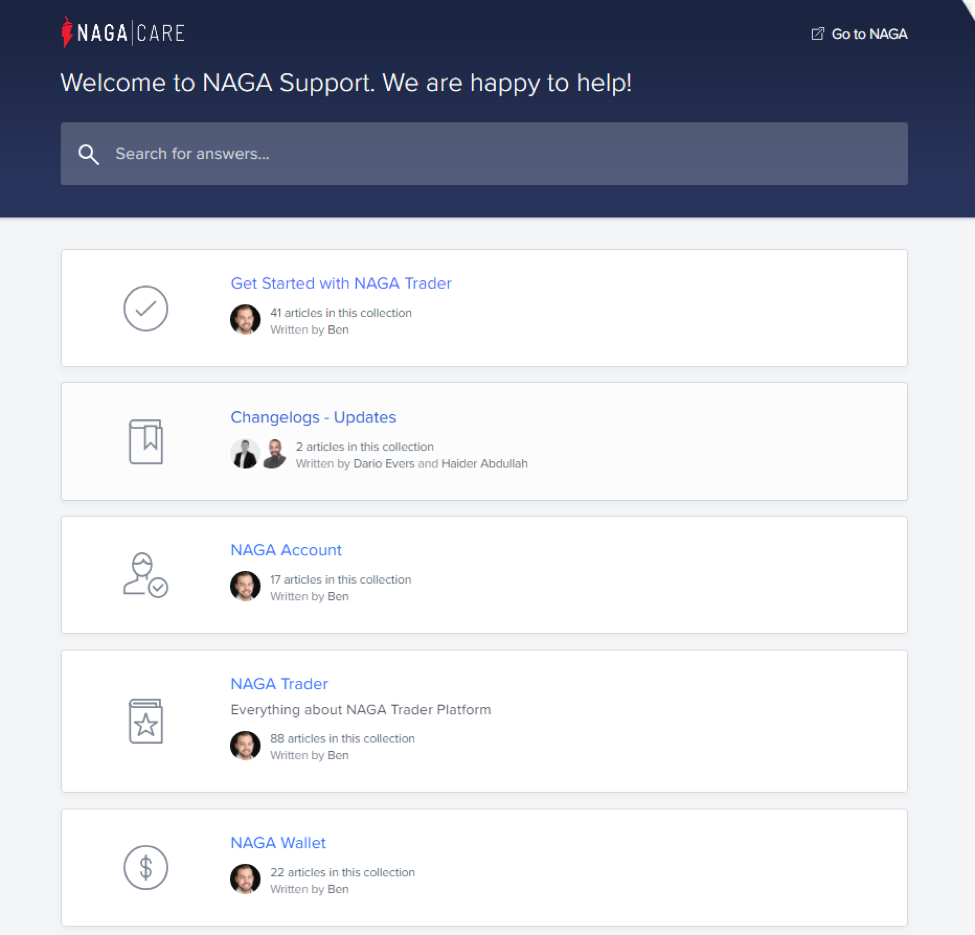This screenshot has height=935, width=975.
Task: Click Ben's avatar in Get Started card
Action: [245, 320]
